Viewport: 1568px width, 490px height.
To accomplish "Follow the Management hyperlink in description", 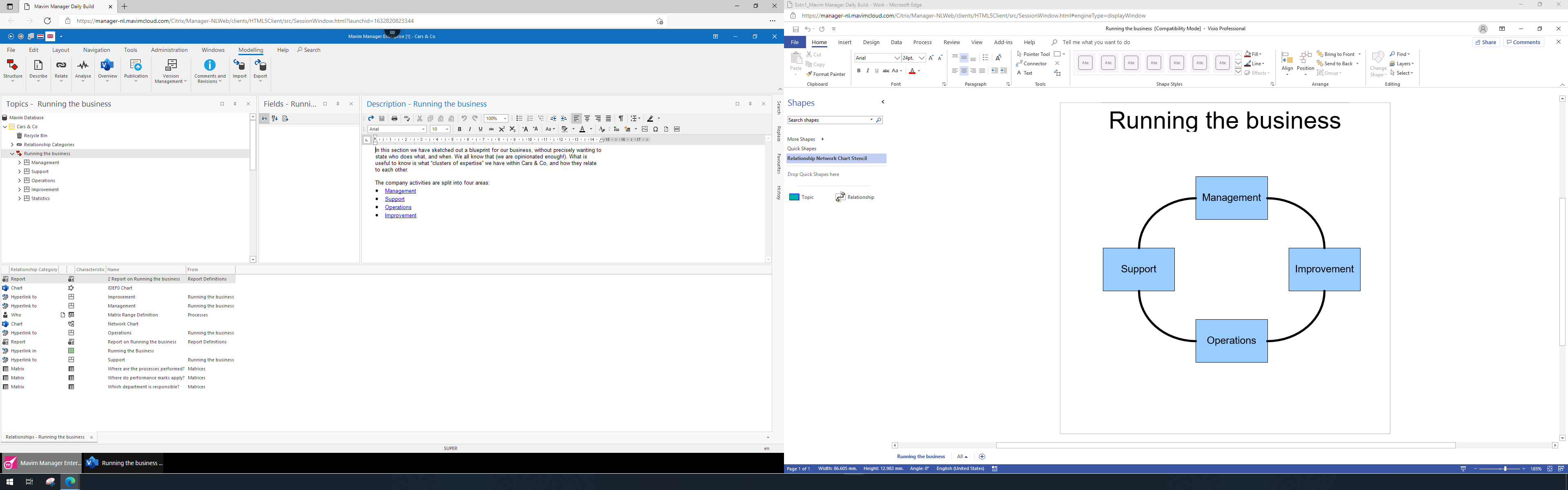I will (401, 191).
